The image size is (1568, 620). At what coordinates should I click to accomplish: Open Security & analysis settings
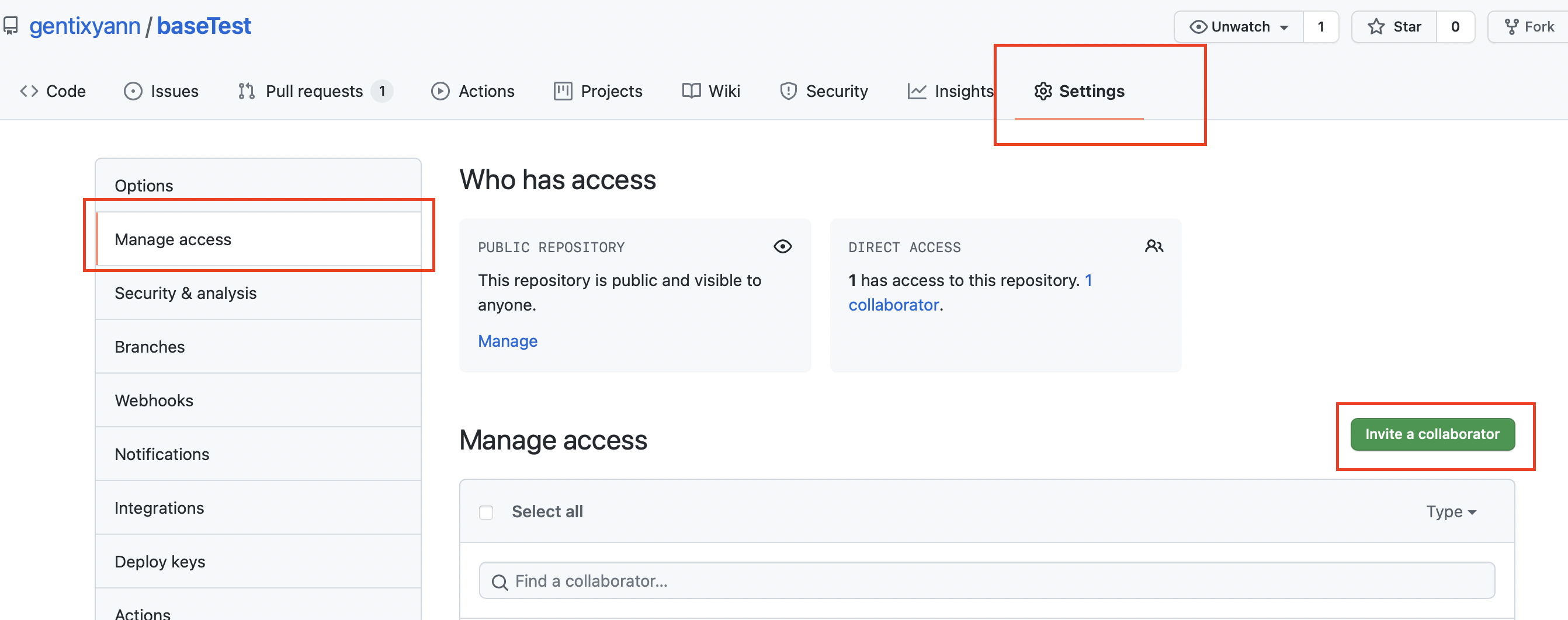[x=258, y=292]
